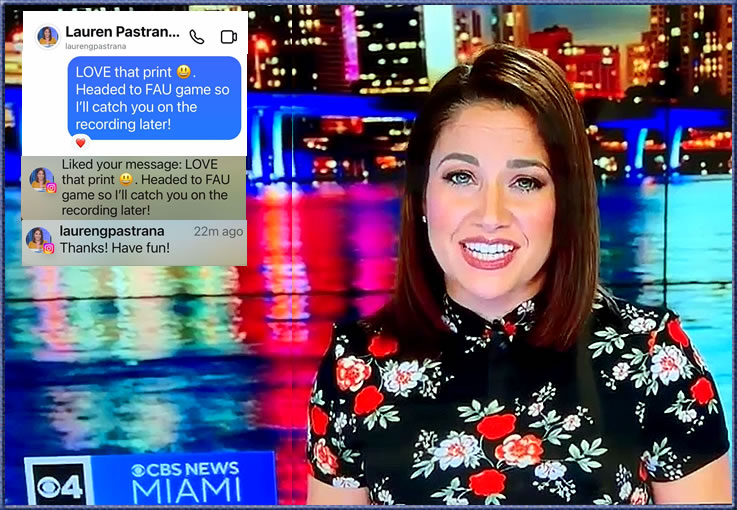Click the CBS 4 logo box
The width and height of the screenshot is (737, 510).
[x=59, y=482]
